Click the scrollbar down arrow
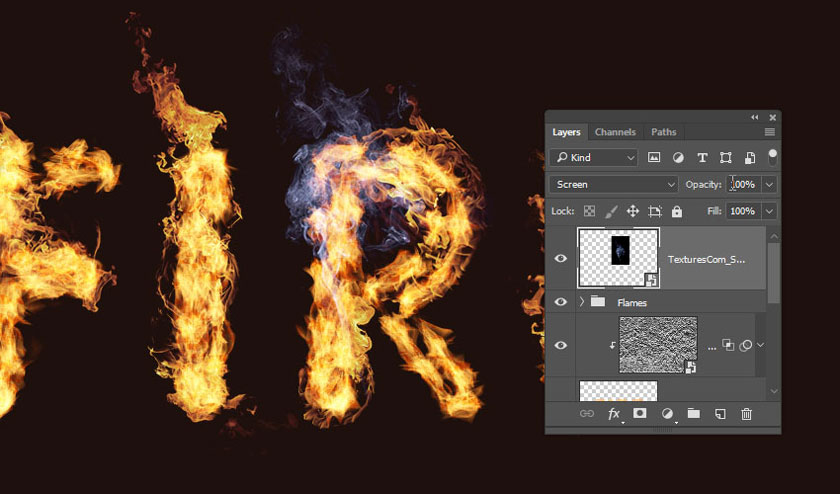Screen dimensions: 840x494 (774, 392)
